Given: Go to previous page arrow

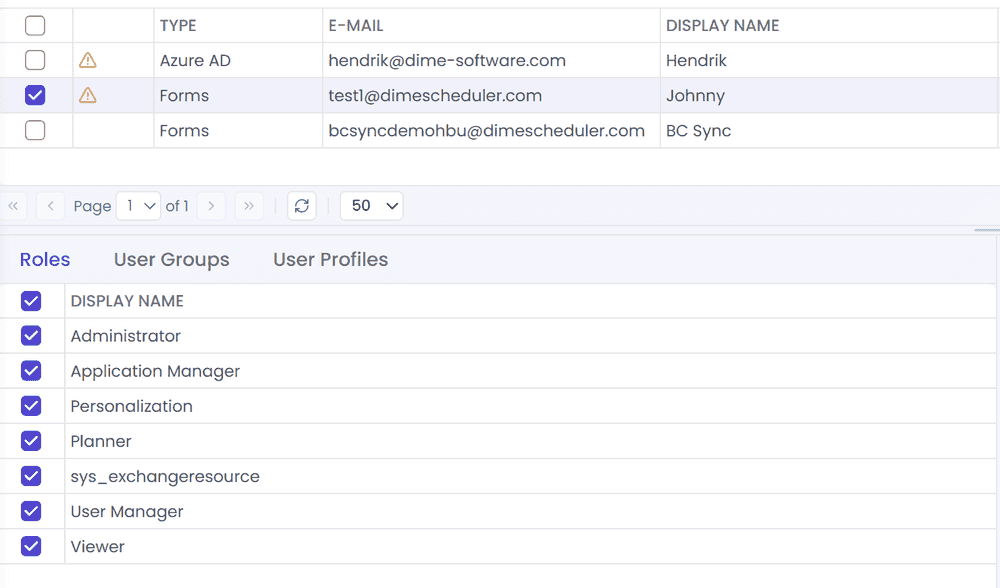Looking at the screenshot, I should (x=50, y=206).
